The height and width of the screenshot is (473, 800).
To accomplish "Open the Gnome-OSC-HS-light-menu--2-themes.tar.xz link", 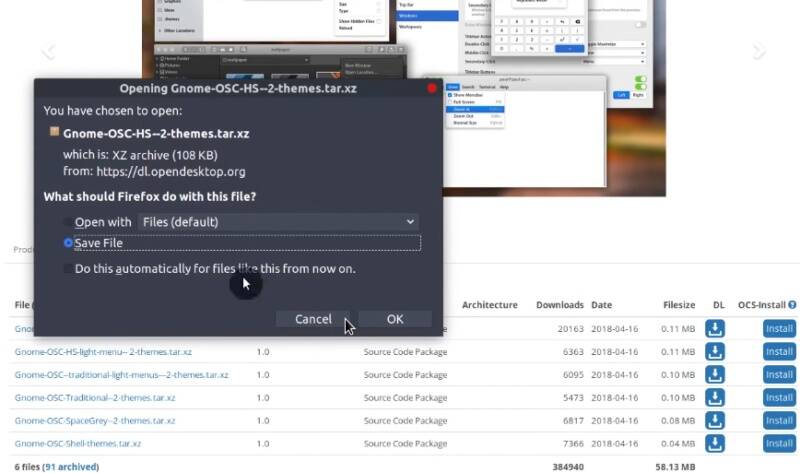I will (103, 352).
